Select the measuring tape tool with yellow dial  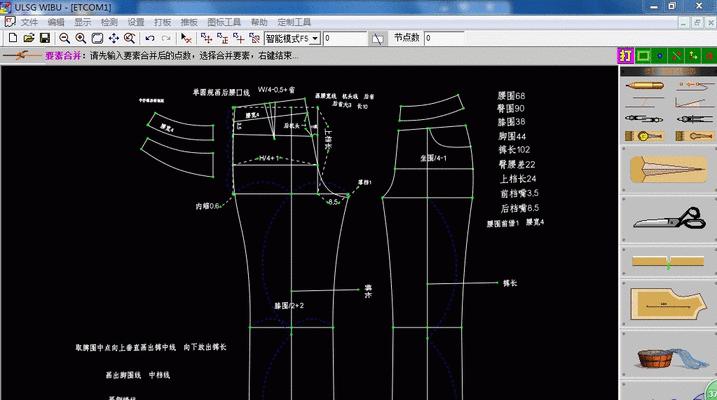[644, 136]
